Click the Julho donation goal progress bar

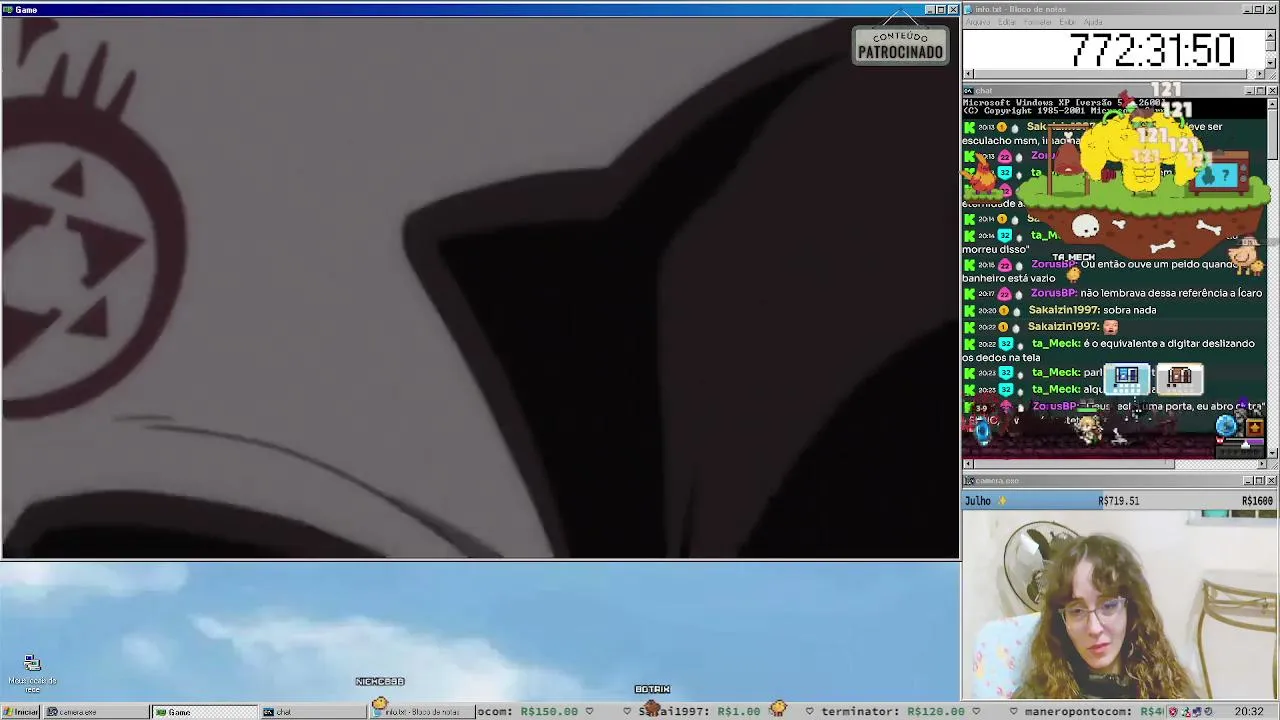[1119, 501]
